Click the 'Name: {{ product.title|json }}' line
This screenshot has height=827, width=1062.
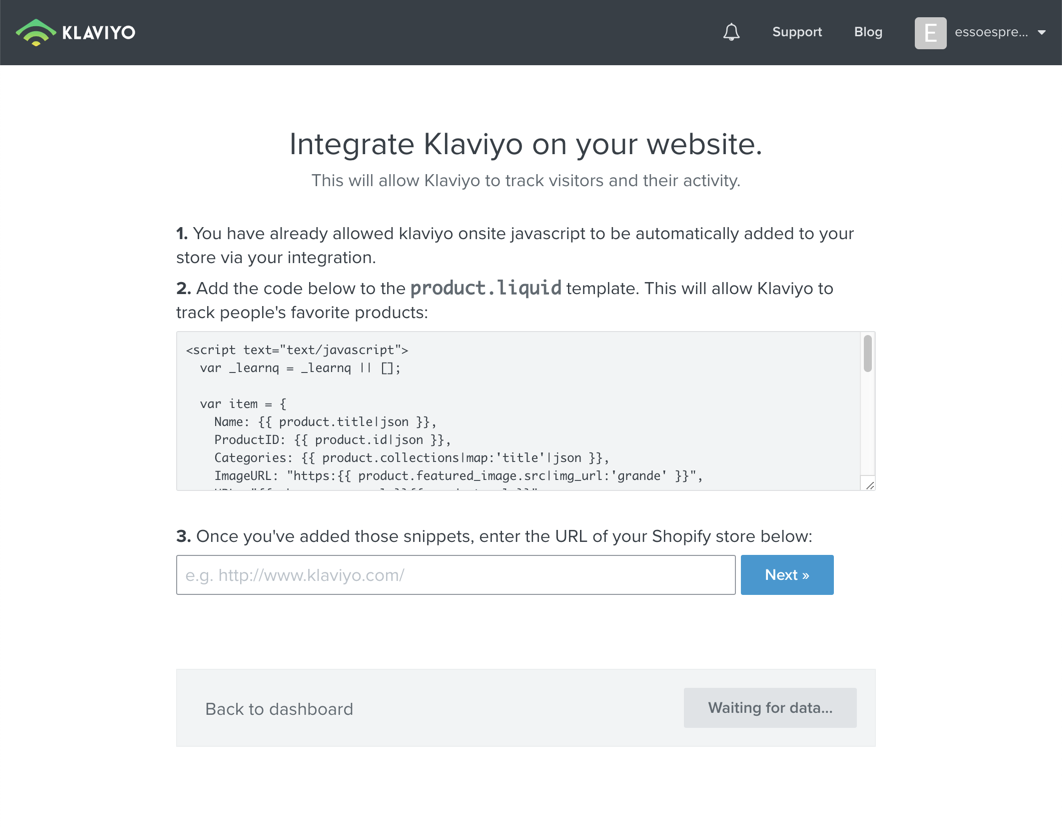[325, 422]
